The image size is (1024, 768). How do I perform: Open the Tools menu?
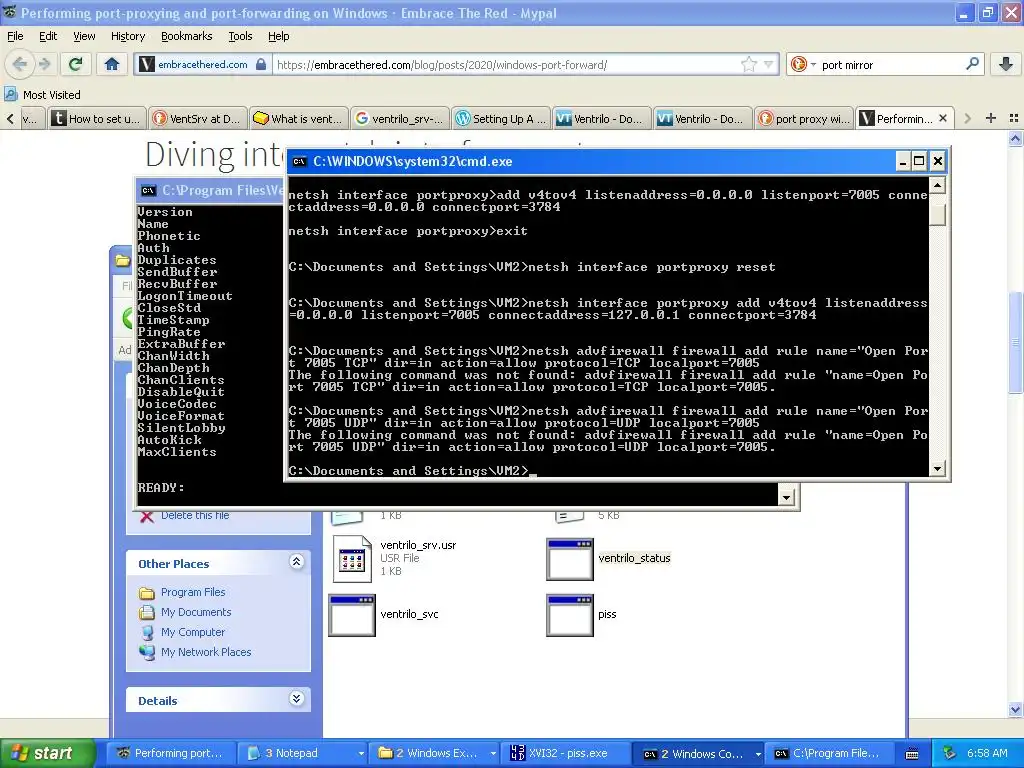pyautogui.click(x=240, y=36)
